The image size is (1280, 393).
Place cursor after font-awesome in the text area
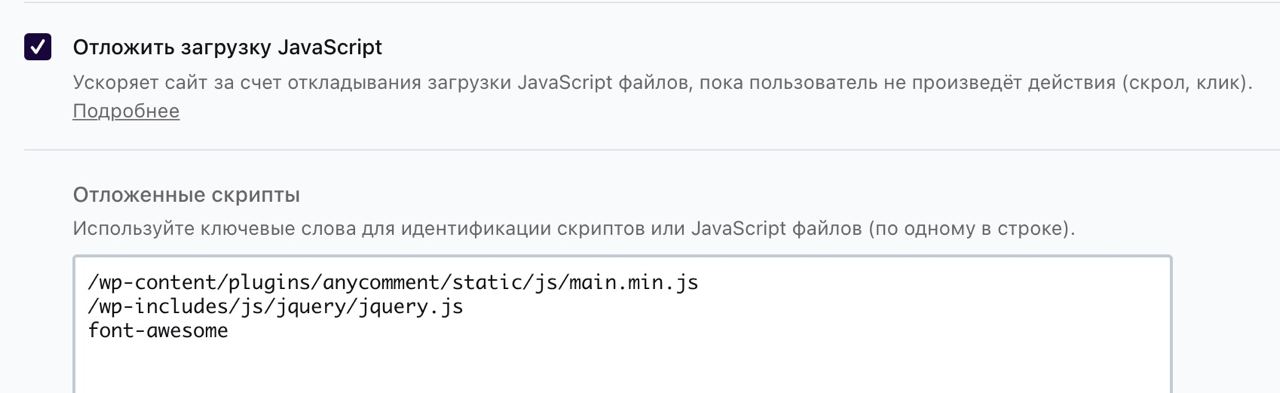point(229,331)
